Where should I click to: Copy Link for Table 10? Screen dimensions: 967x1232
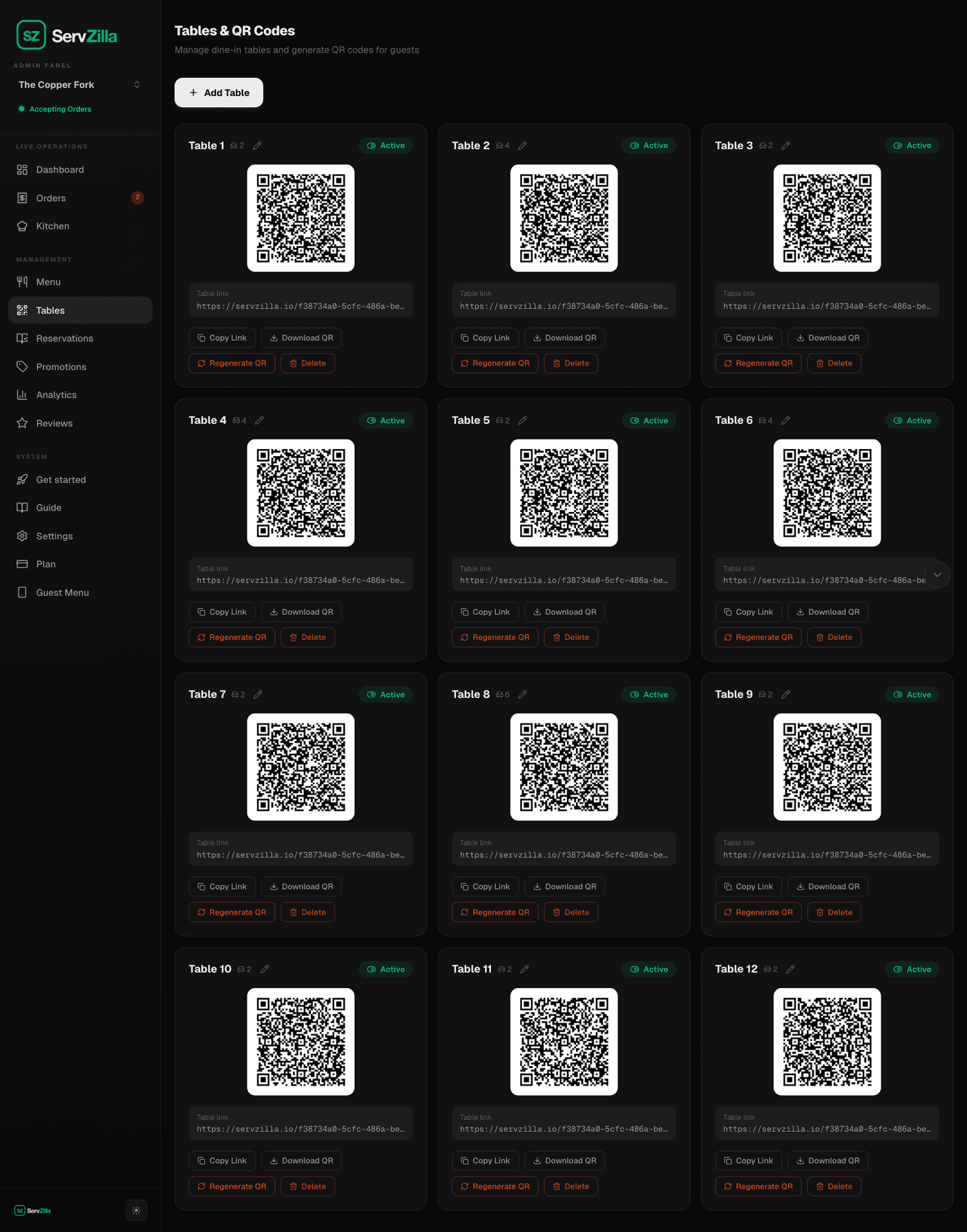tap(222, 1161)
